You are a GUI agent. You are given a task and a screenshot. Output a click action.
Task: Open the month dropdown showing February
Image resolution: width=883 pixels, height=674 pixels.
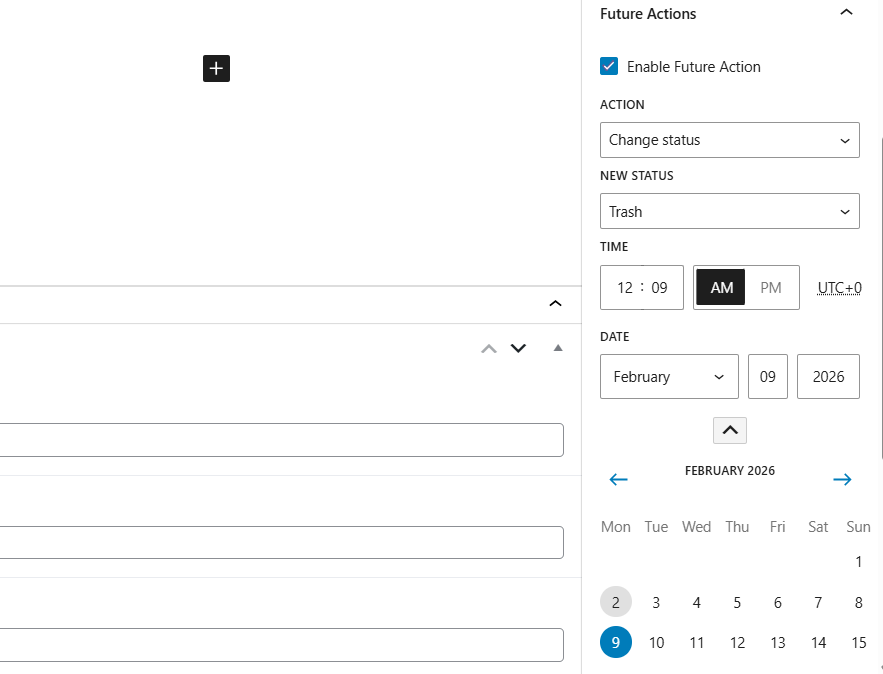pos(669,376)
